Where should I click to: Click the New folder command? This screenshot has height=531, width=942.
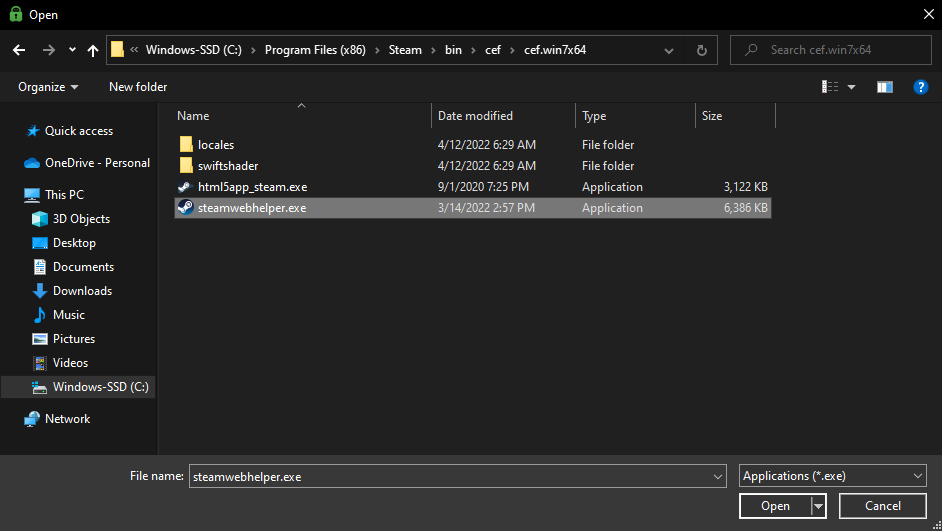click(138, 87)
